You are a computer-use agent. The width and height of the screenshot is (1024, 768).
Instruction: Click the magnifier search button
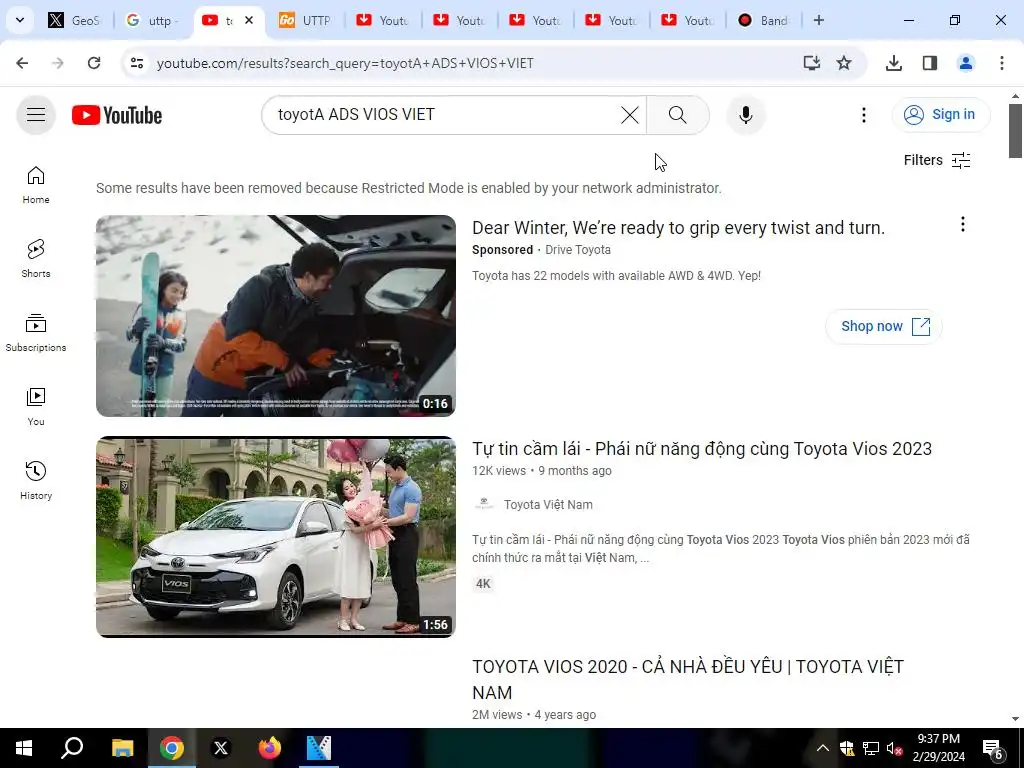pyautogui.click(x=677, y=115)
